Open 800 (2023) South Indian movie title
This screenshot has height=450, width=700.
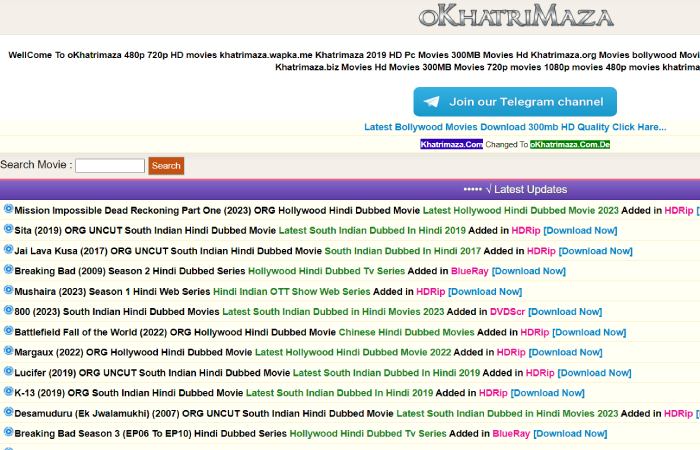[x=117, y=312]
